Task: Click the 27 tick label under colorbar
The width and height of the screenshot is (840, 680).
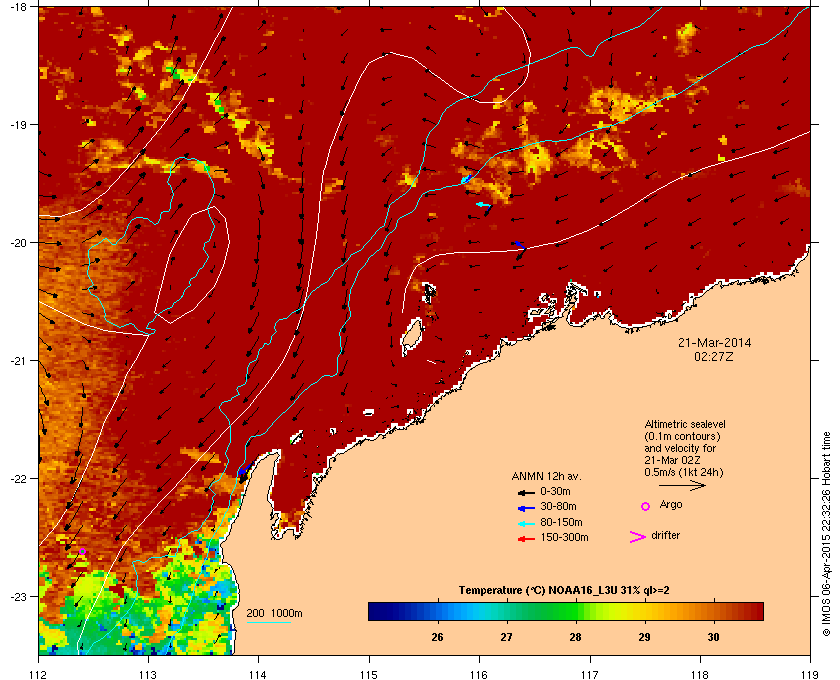Action: click(x=506, y=637)
